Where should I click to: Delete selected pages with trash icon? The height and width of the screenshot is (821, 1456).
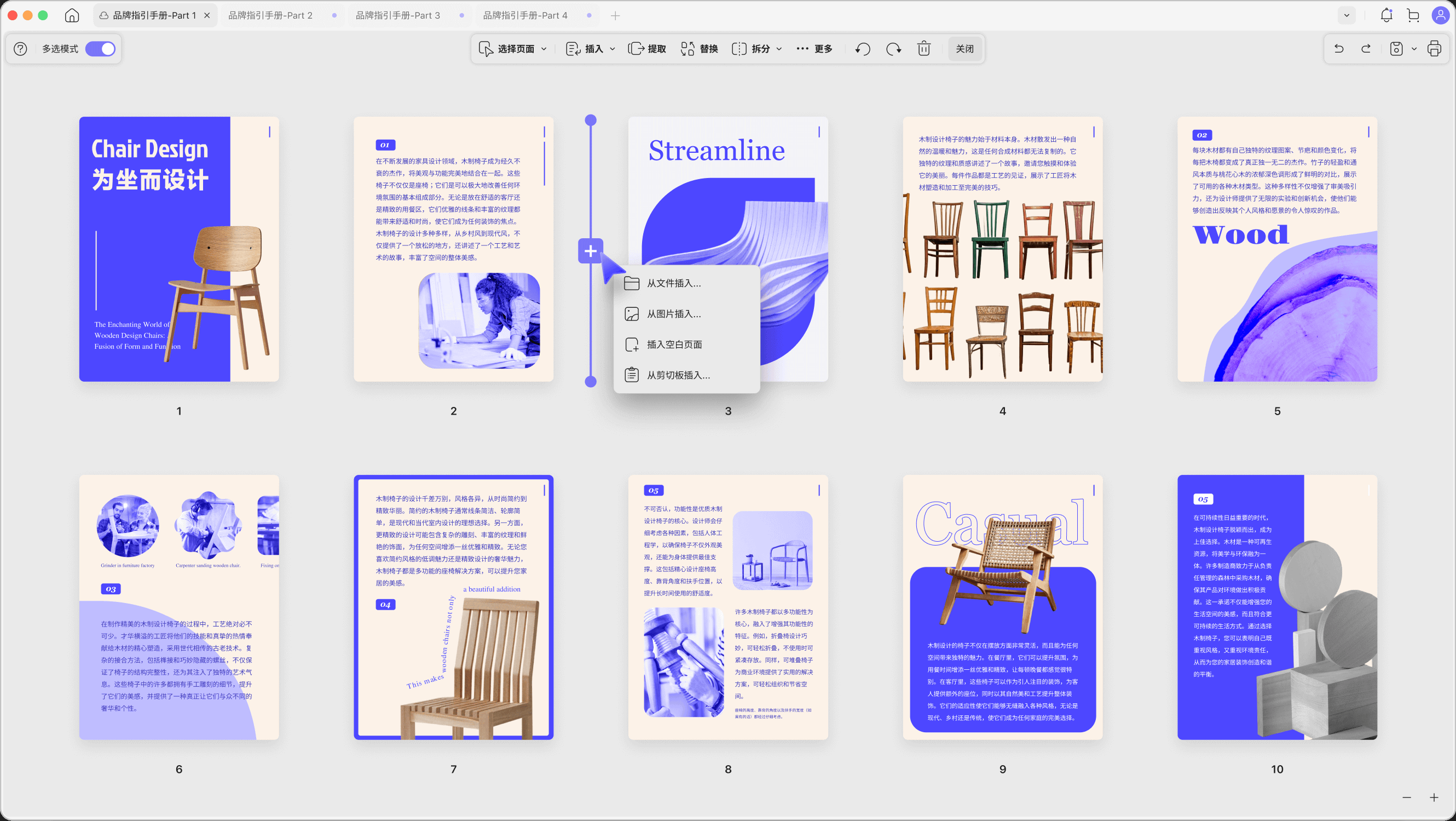tap(923, 49)
